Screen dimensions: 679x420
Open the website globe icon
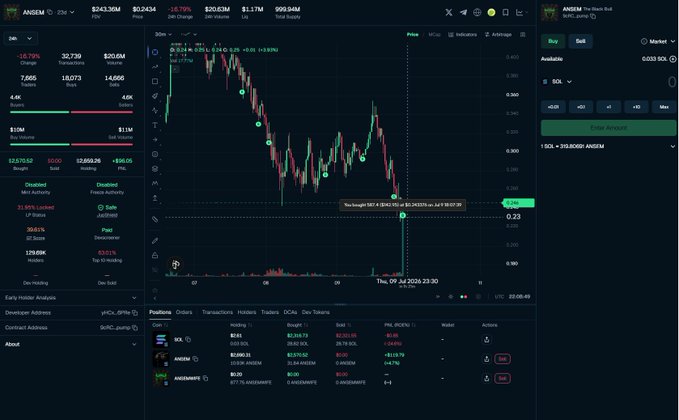(477, 13)
